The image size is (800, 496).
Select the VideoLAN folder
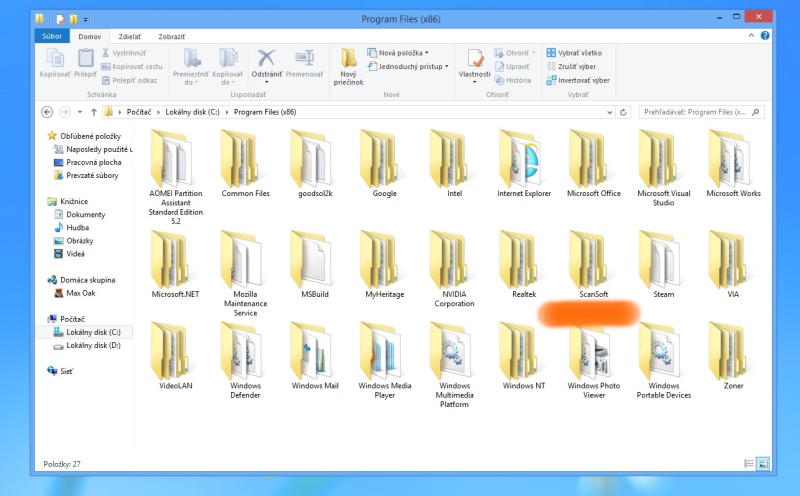point(176,356)
